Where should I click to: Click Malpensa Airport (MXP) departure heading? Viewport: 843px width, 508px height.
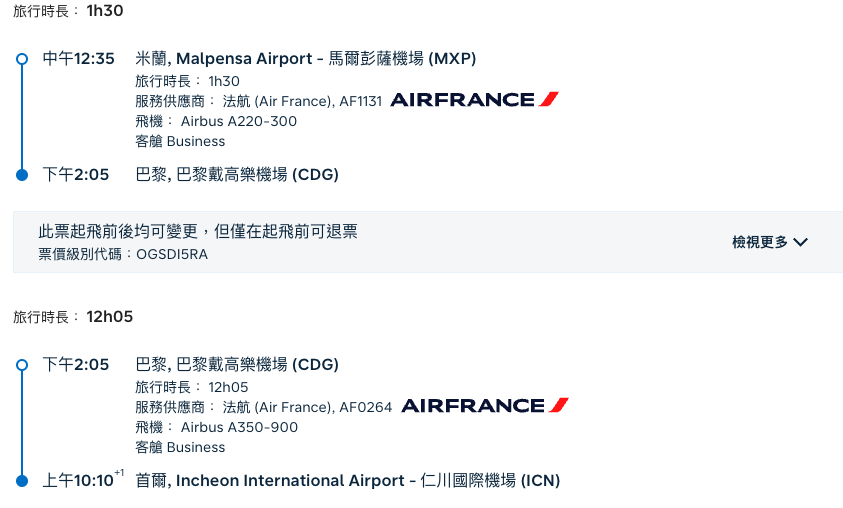tap(305, 58)
